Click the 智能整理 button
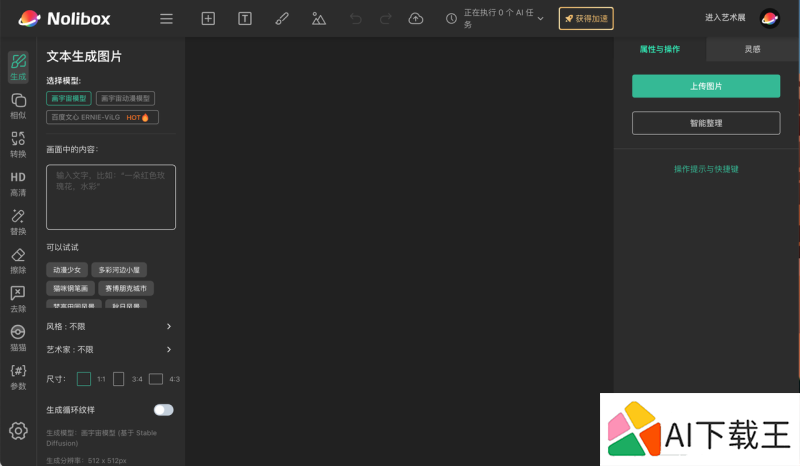This screenshot has height=466, width=800. pyautogui.click(x=706, y=123)
